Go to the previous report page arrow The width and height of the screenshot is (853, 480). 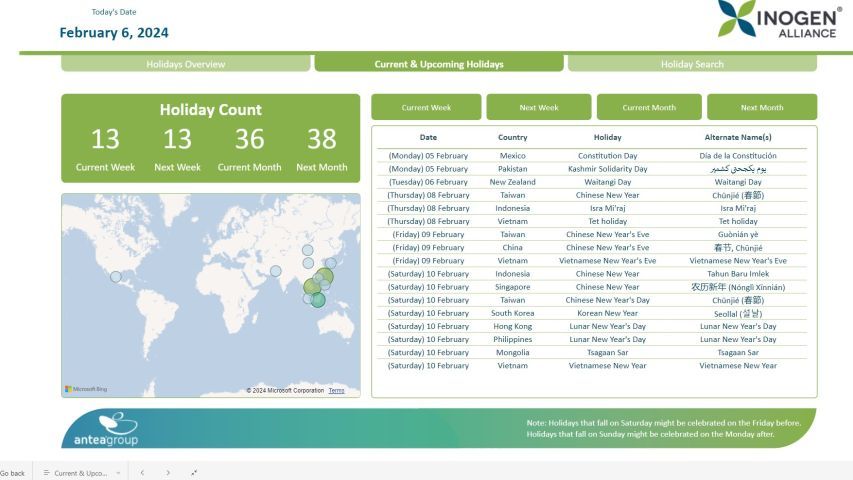pos(142,472)
